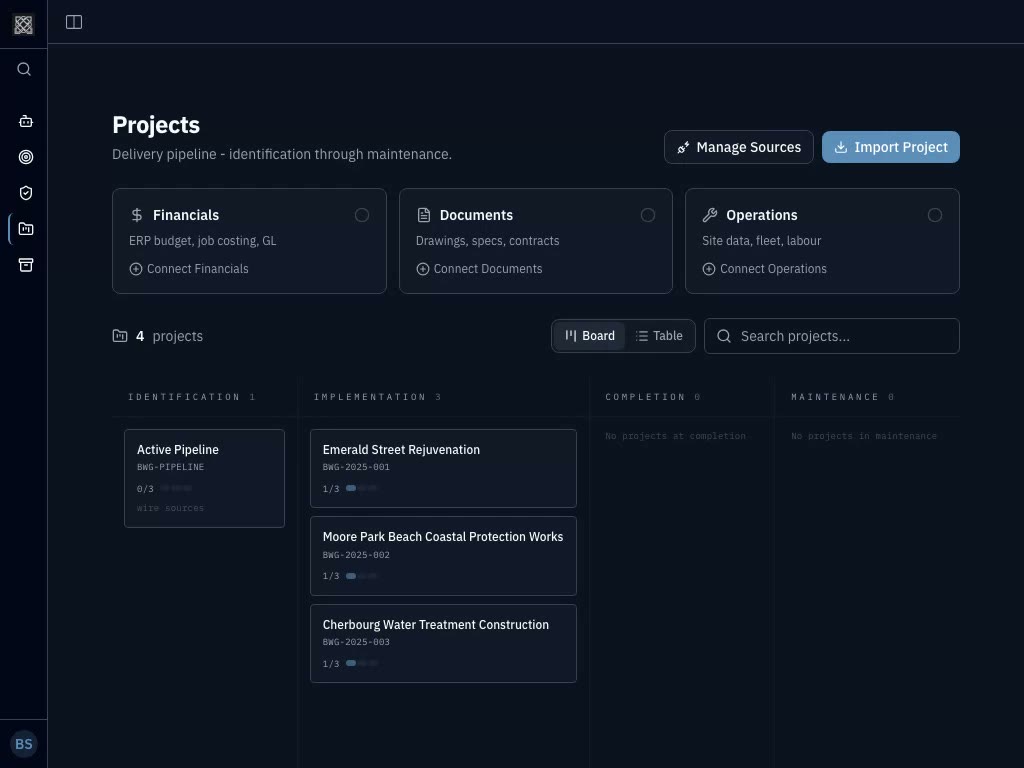Click the Maintenance column header

click(x=842, y=397)
